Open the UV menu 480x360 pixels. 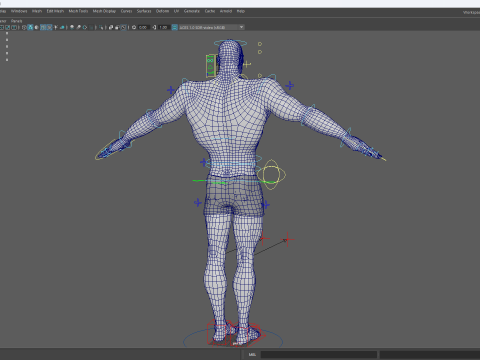click(x=176, y=11)
